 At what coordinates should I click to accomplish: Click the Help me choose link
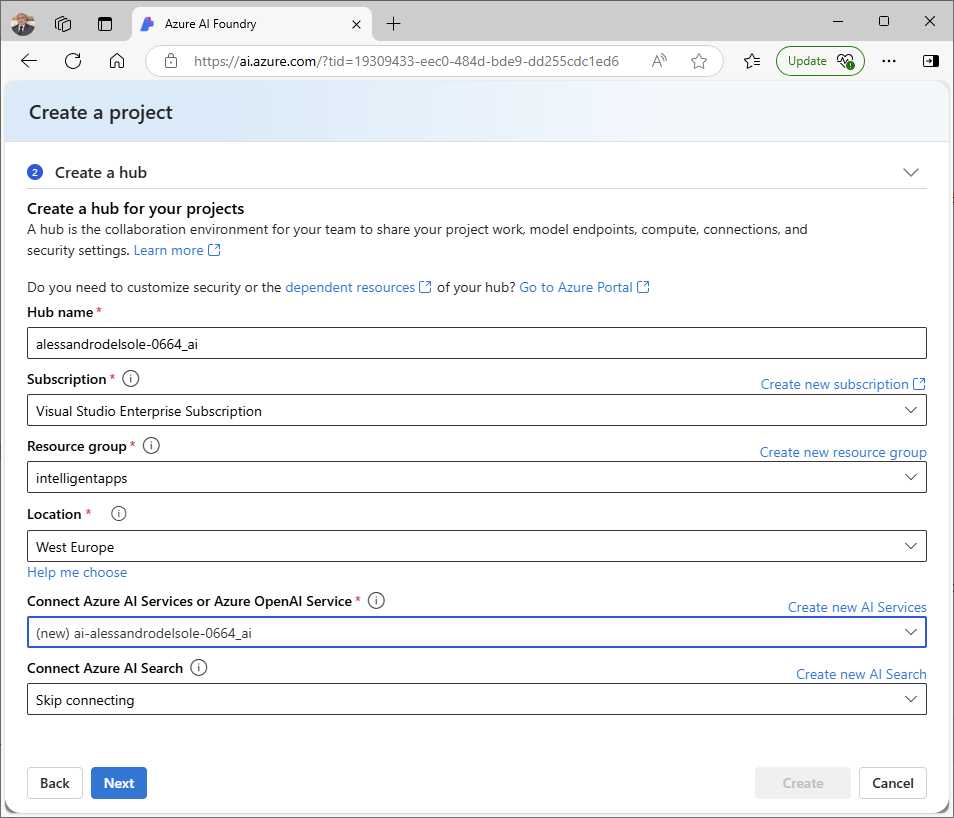pos(77,572)
